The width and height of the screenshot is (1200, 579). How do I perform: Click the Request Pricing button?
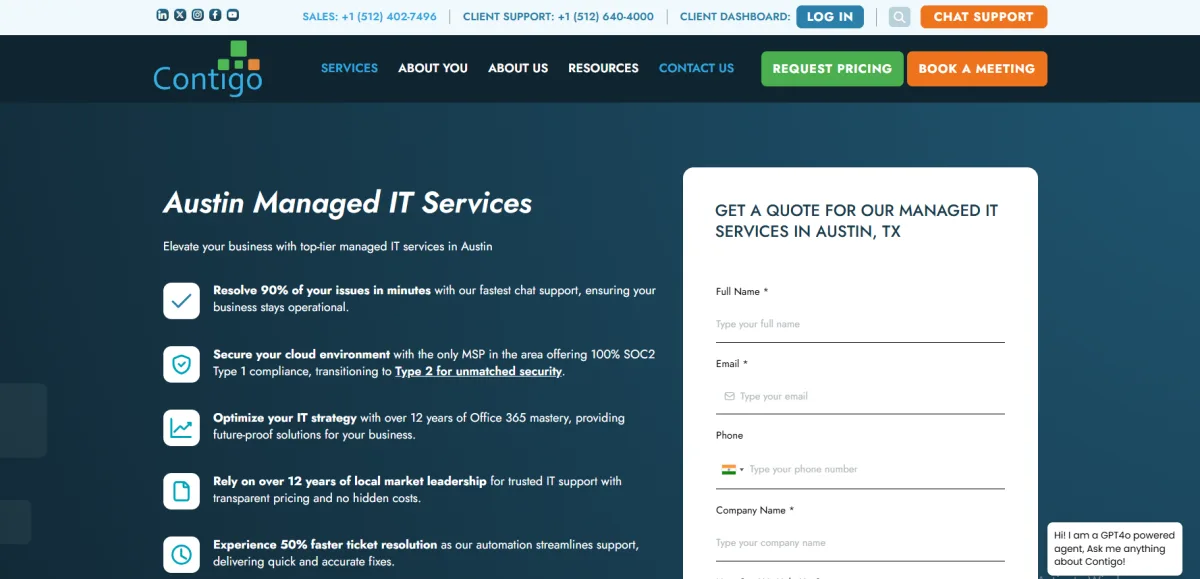[x=832, y=69]
